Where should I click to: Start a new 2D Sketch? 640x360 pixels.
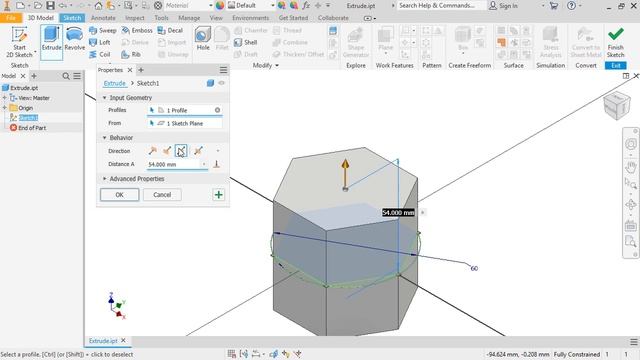(x=19, y=42)
